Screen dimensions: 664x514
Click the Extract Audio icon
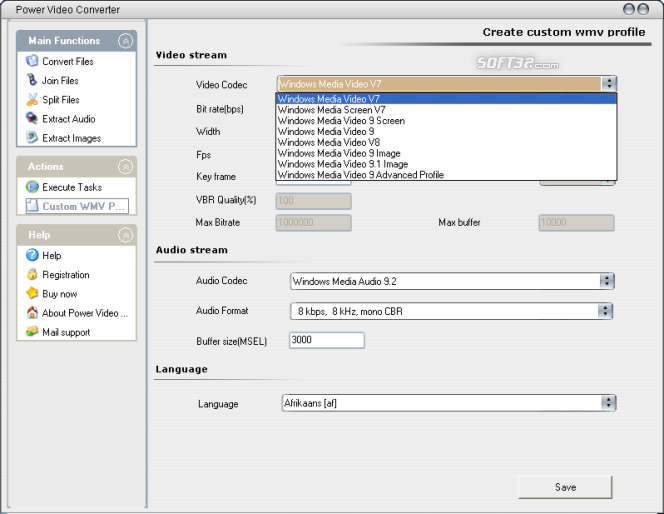click(32, 119)
